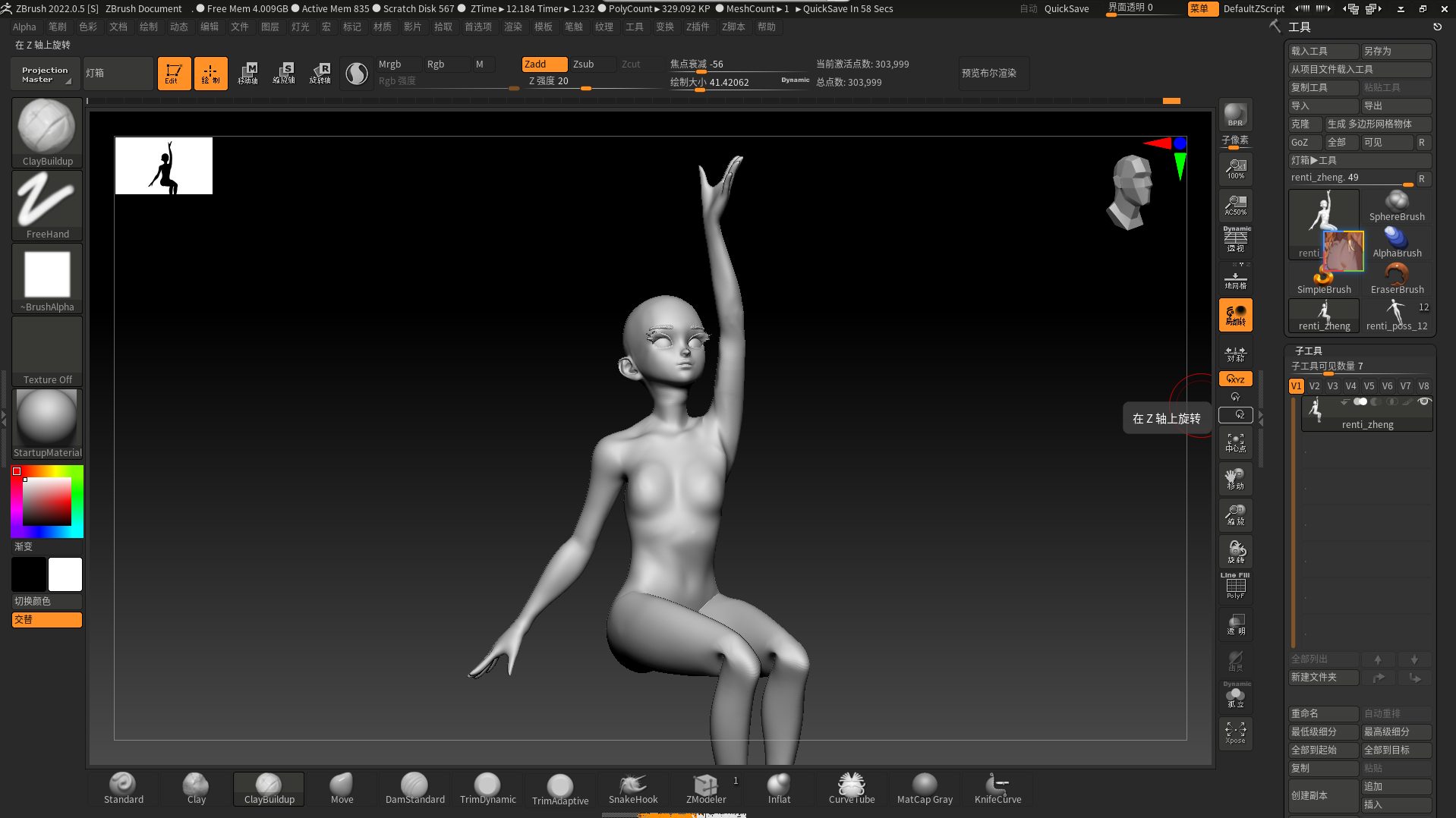
Task: Click the QuickSave button
Action: (1066, 9)
